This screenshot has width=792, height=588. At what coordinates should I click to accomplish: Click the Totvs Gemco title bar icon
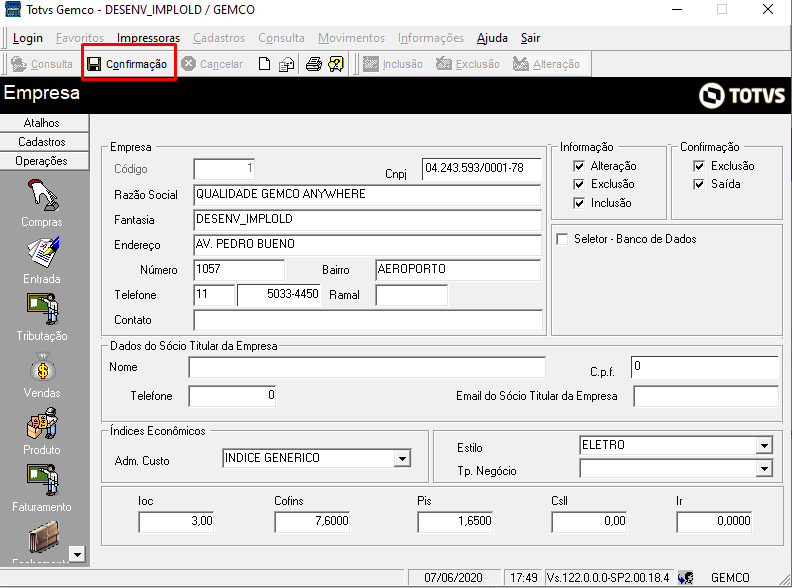tap(13, 9)
